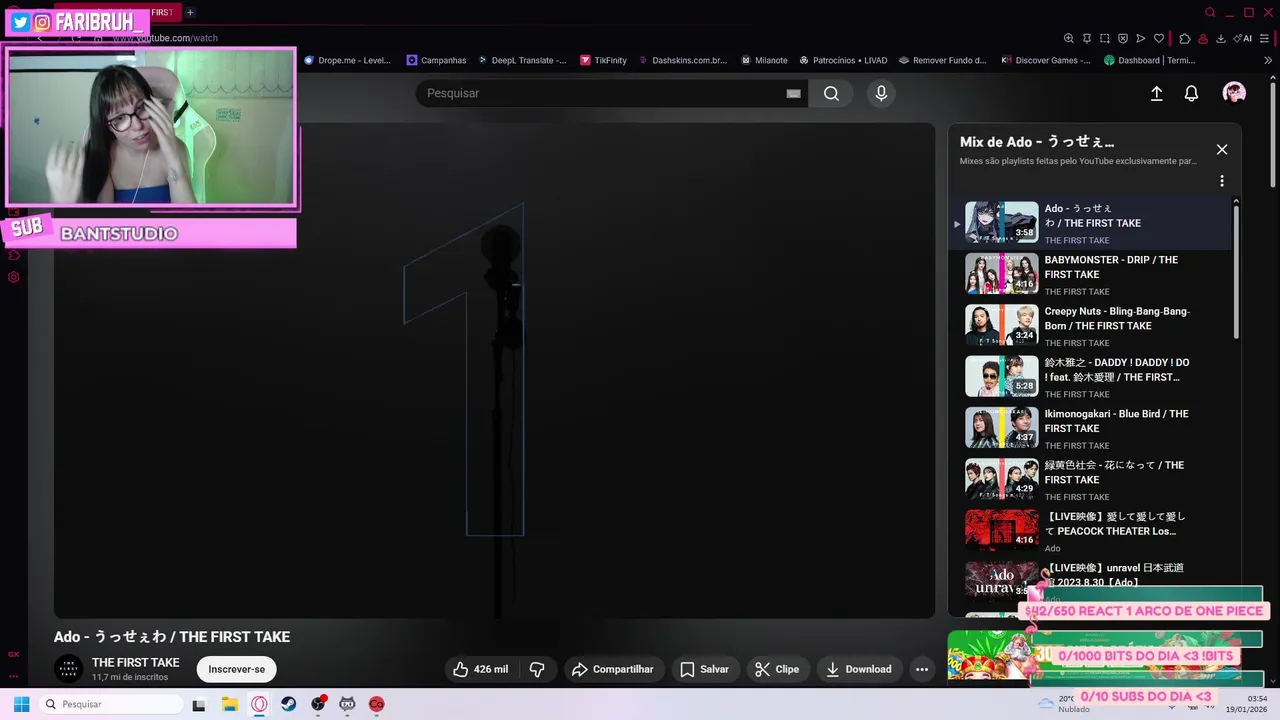Open THE FIRST TAKE channel avatar
Viewport: 1280px width, 720px height.
pos(68,669)
